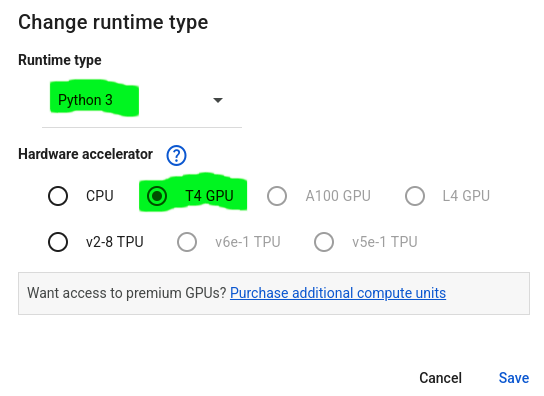Choose the A100 GPU radio circle
The height and width of the screenshot is (396, 544).
pyautogui.click(x=277, y=196)
